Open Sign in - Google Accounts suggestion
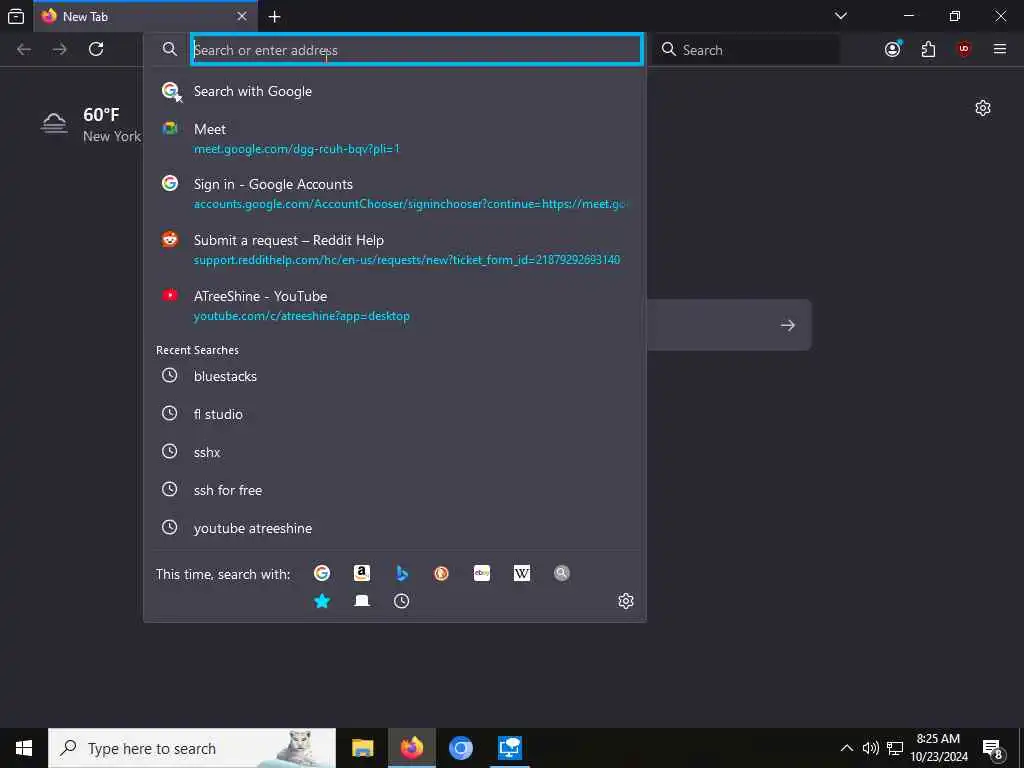 pyautogui.click(x=394, y=193)
